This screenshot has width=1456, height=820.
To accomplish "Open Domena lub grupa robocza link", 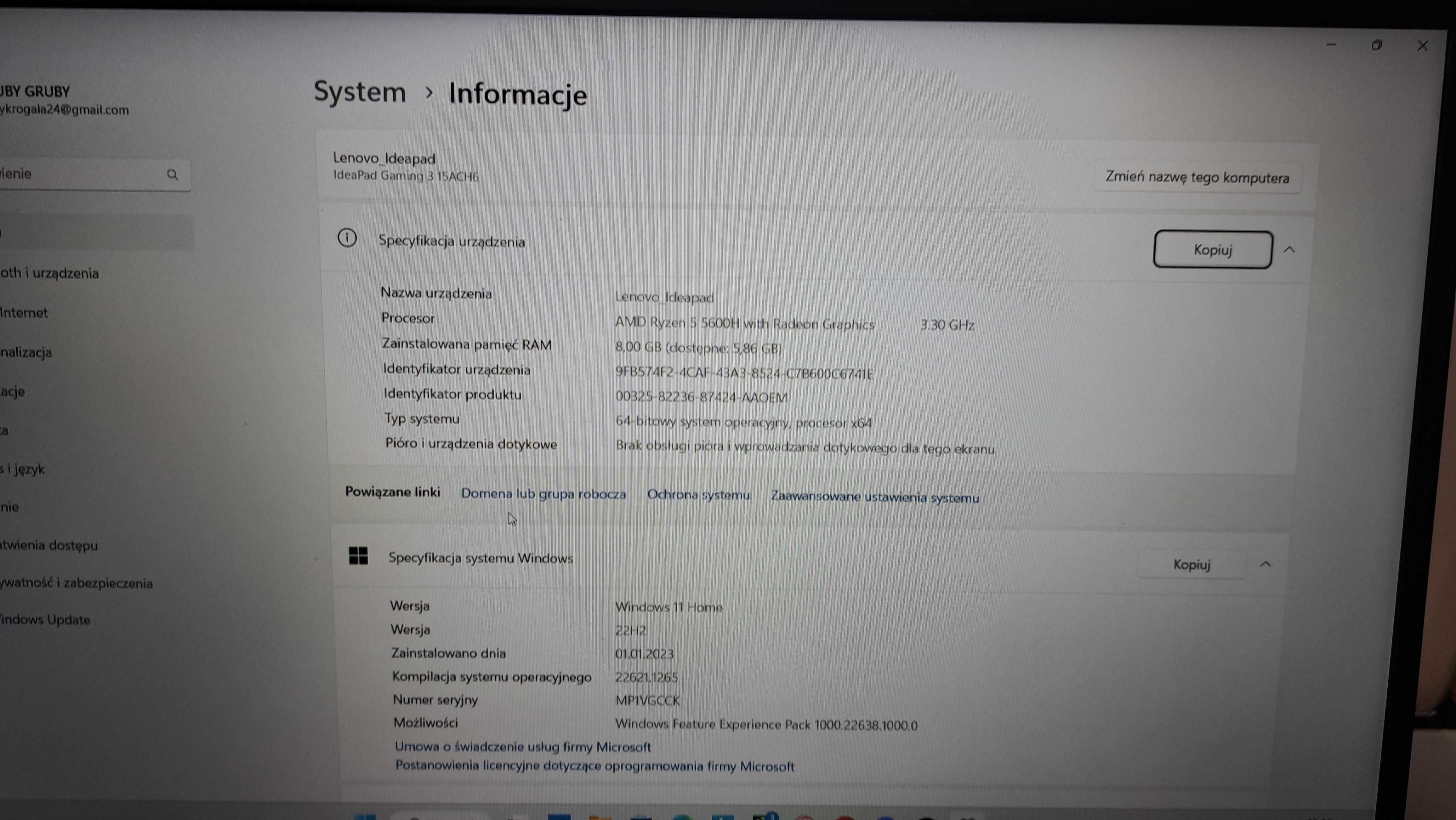I will pyautogui.click(x=543, y=493).
